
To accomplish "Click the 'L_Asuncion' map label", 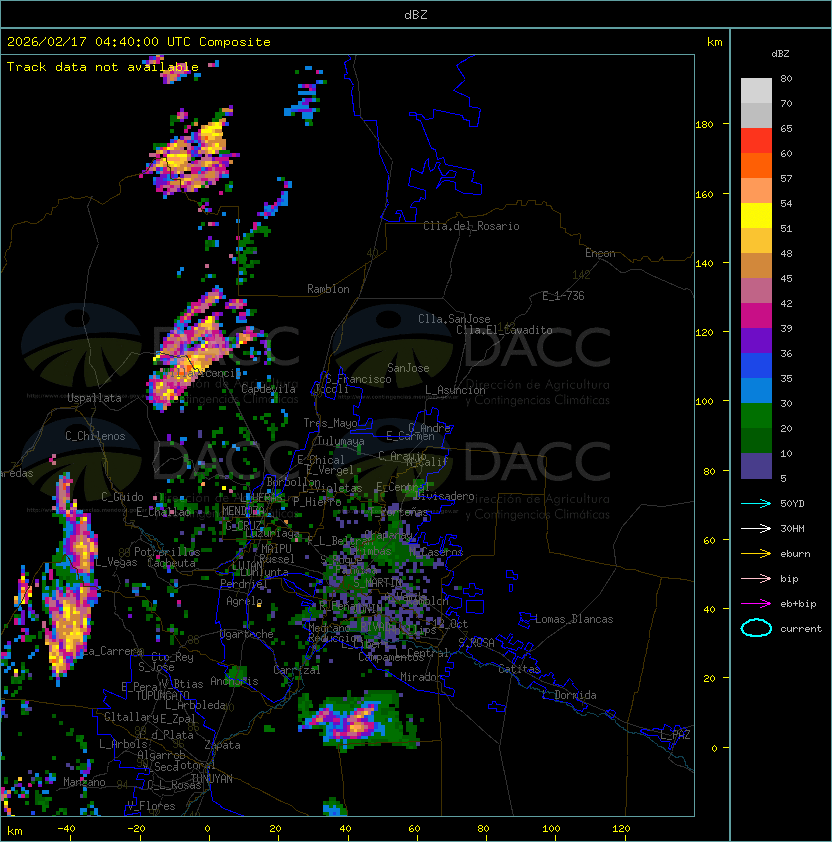I will tap(455, 390).
